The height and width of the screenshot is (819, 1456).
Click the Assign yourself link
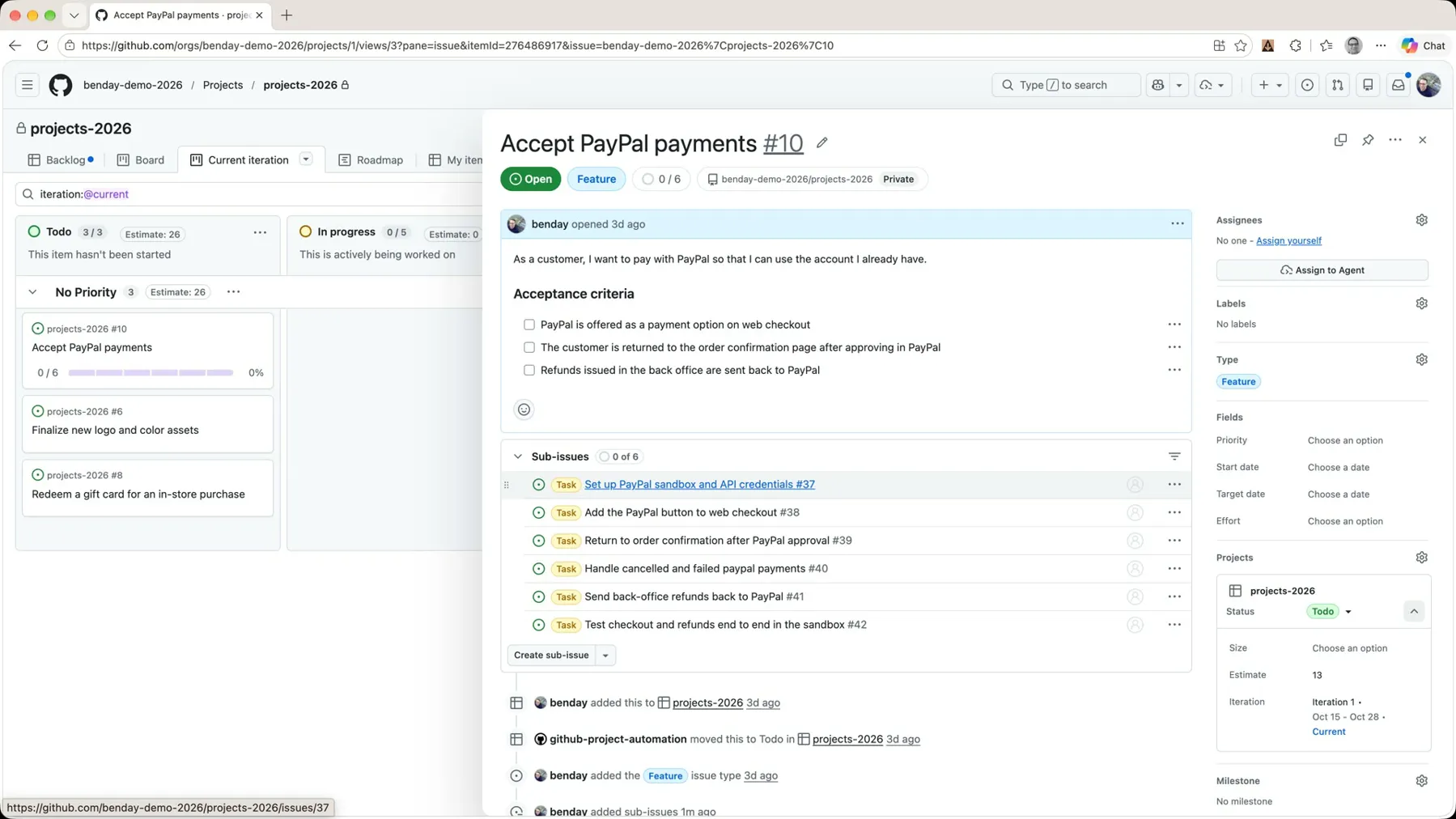[1288, 240]
